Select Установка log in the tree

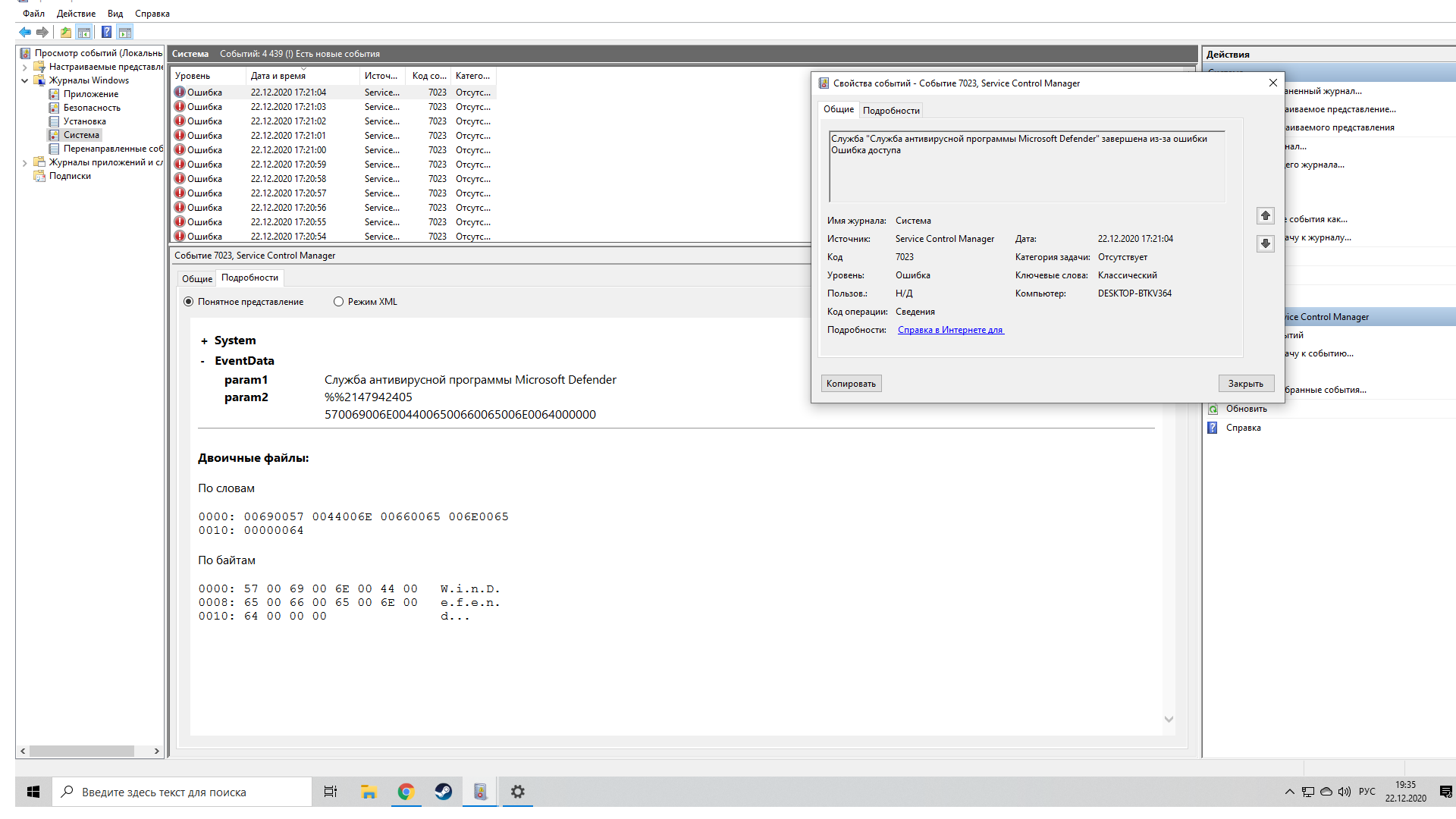85,121
